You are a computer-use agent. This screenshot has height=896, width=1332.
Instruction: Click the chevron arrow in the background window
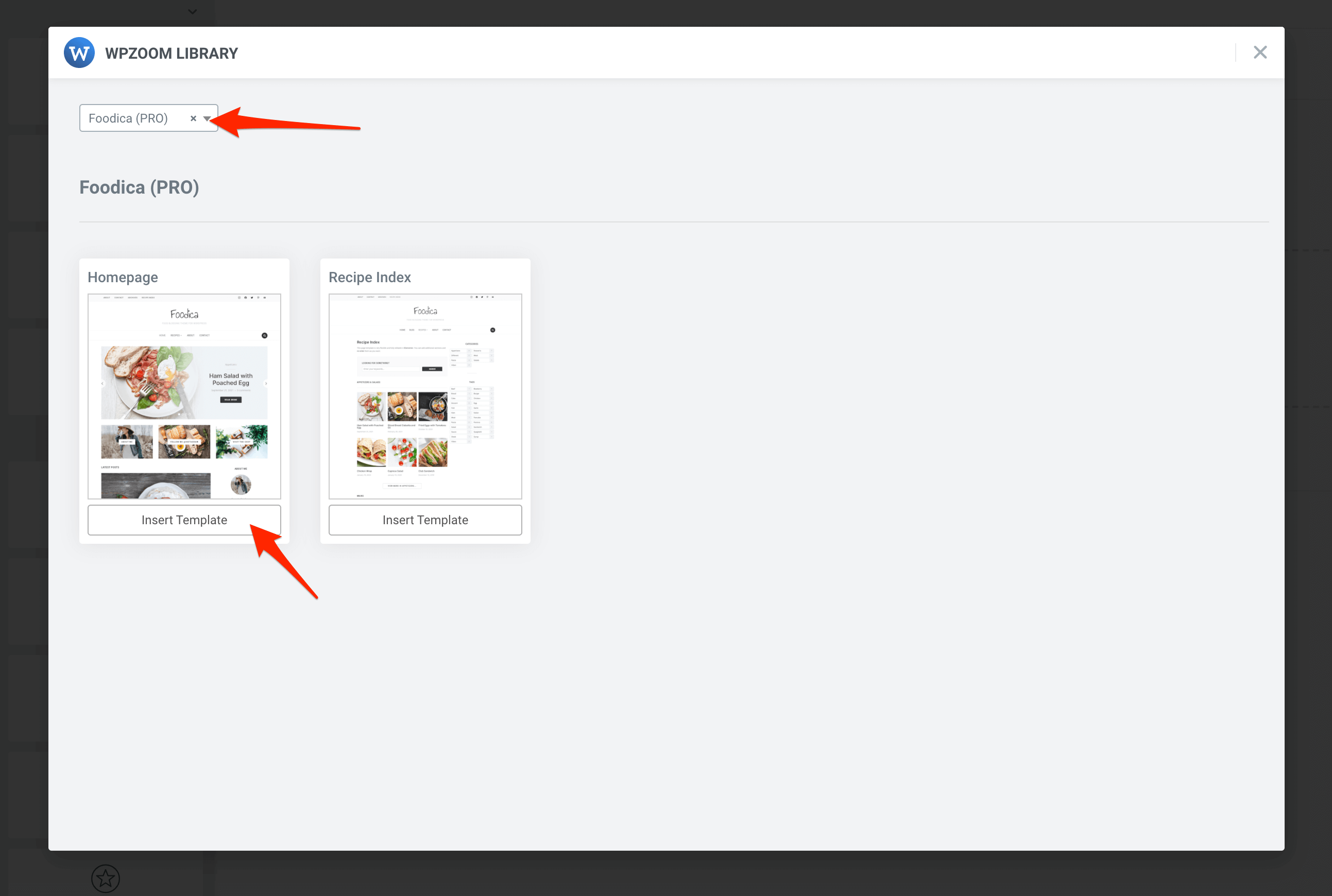point(193,11)
